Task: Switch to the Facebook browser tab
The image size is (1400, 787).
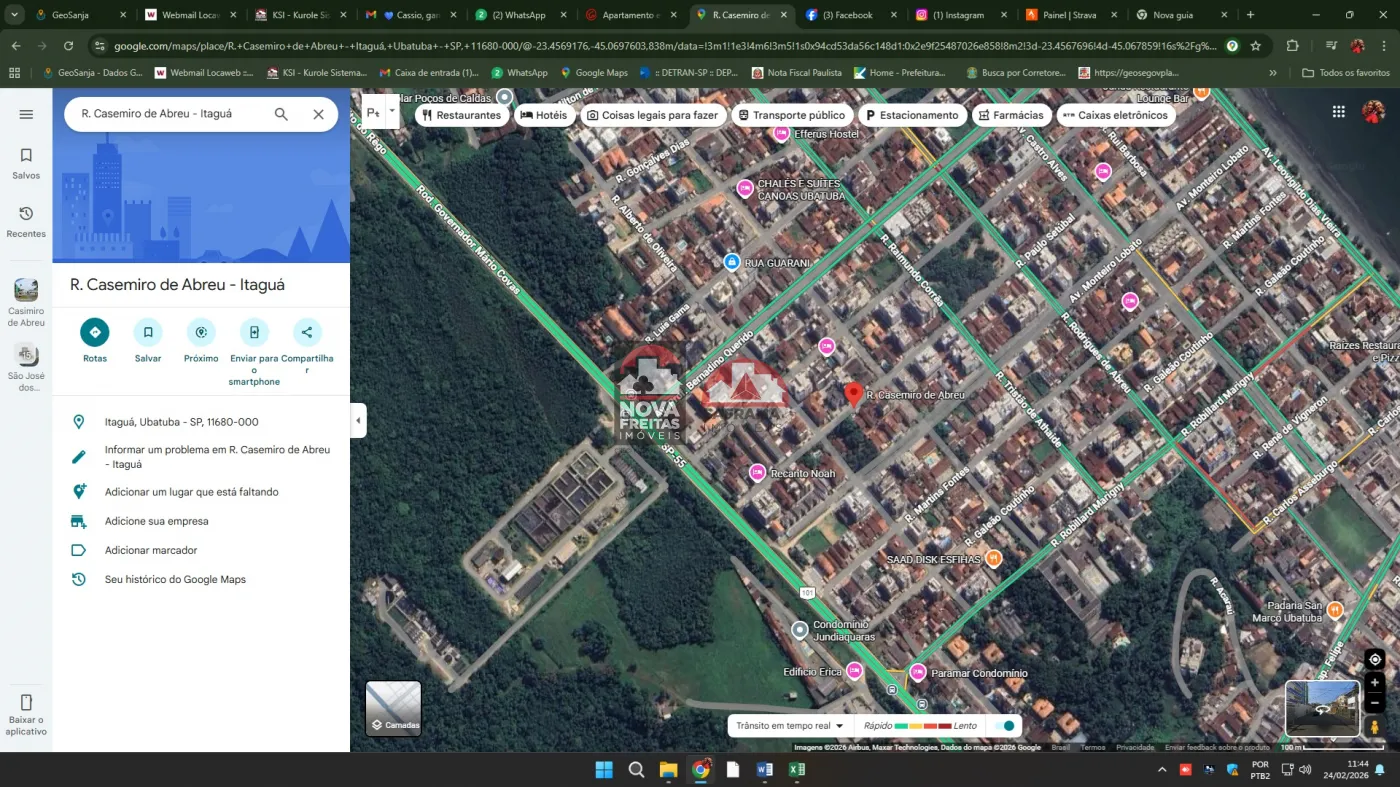Action: click(843, 15)
